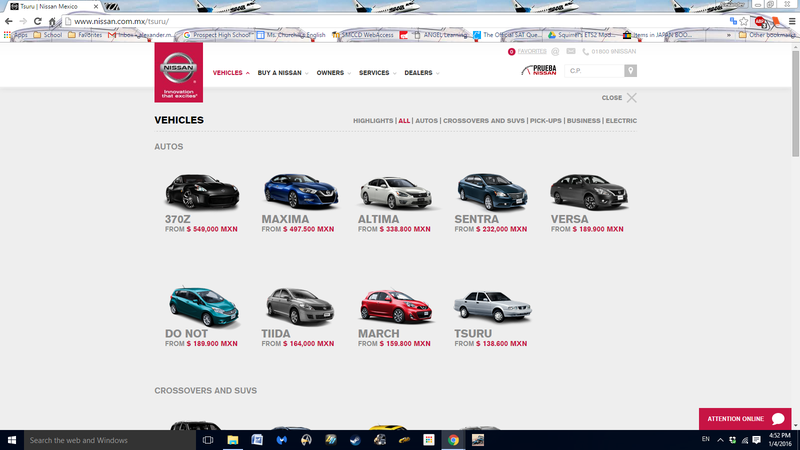Click the page vertical scrollbar thumb
Screen dimensions: 800x450
pyautogui.click(x=795, y=104)
